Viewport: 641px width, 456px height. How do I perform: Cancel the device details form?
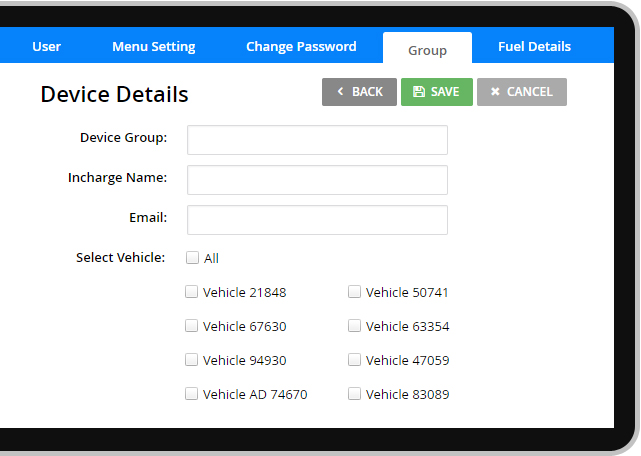pos(521,92)
